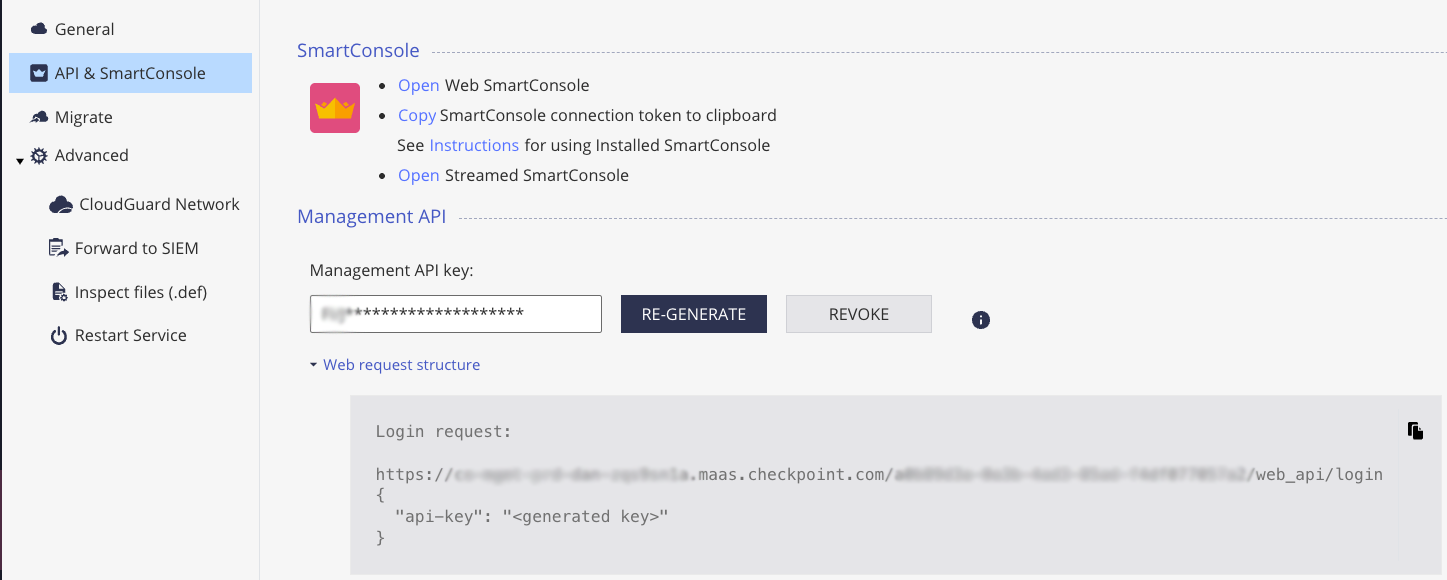Copy SmartConsole connection token link
The image size is (1447, 580).
click(417, 115)
